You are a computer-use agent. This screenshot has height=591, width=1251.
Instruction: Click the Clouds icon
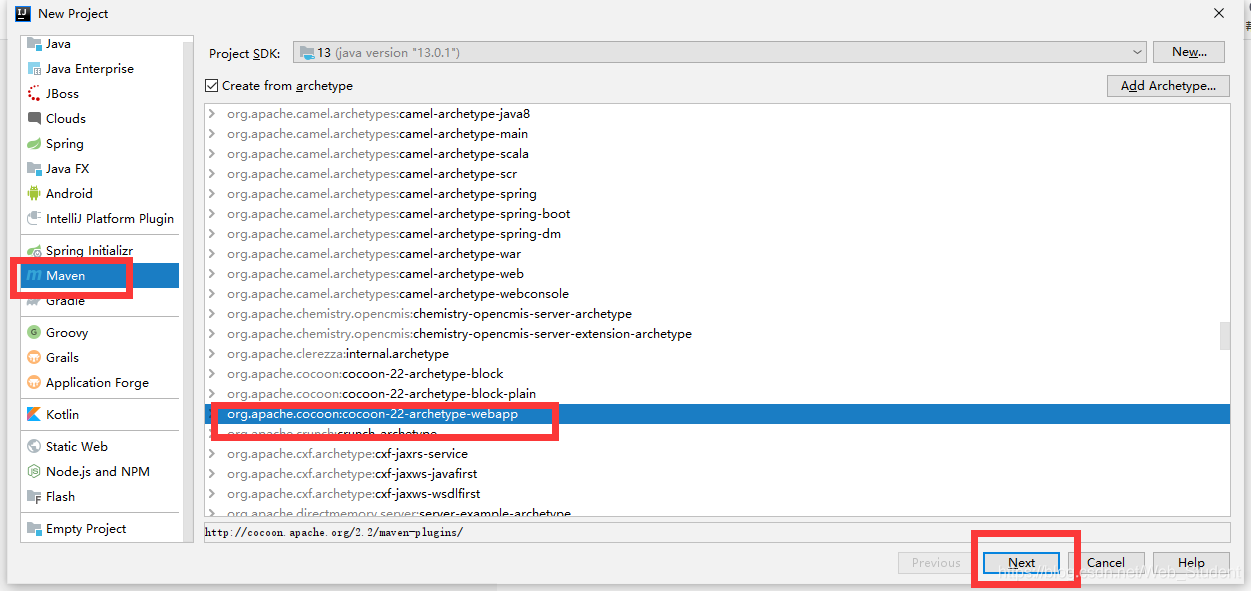click(x=34, y=119)
